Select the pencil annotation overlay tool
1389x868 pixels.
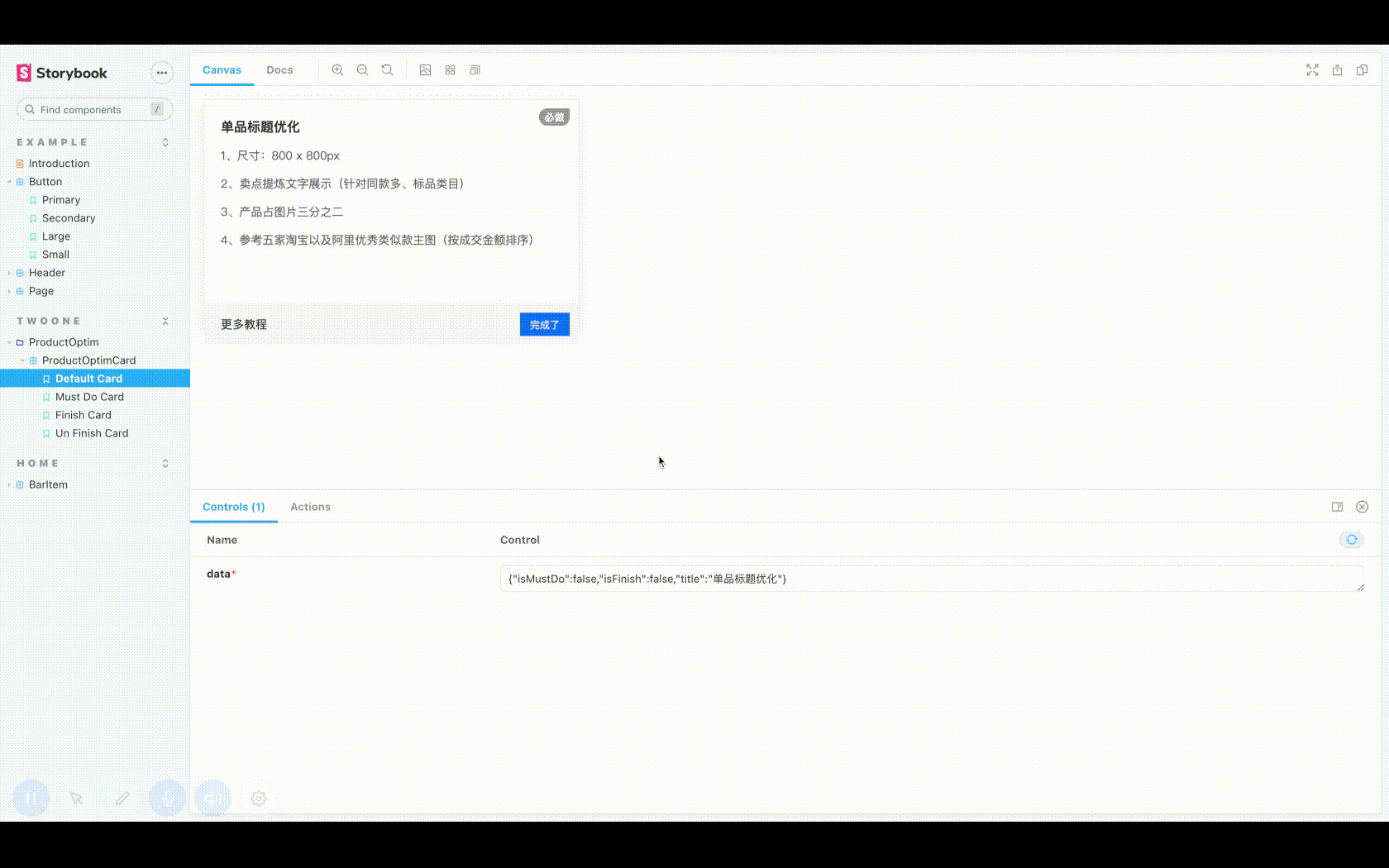tap(122, 799)
